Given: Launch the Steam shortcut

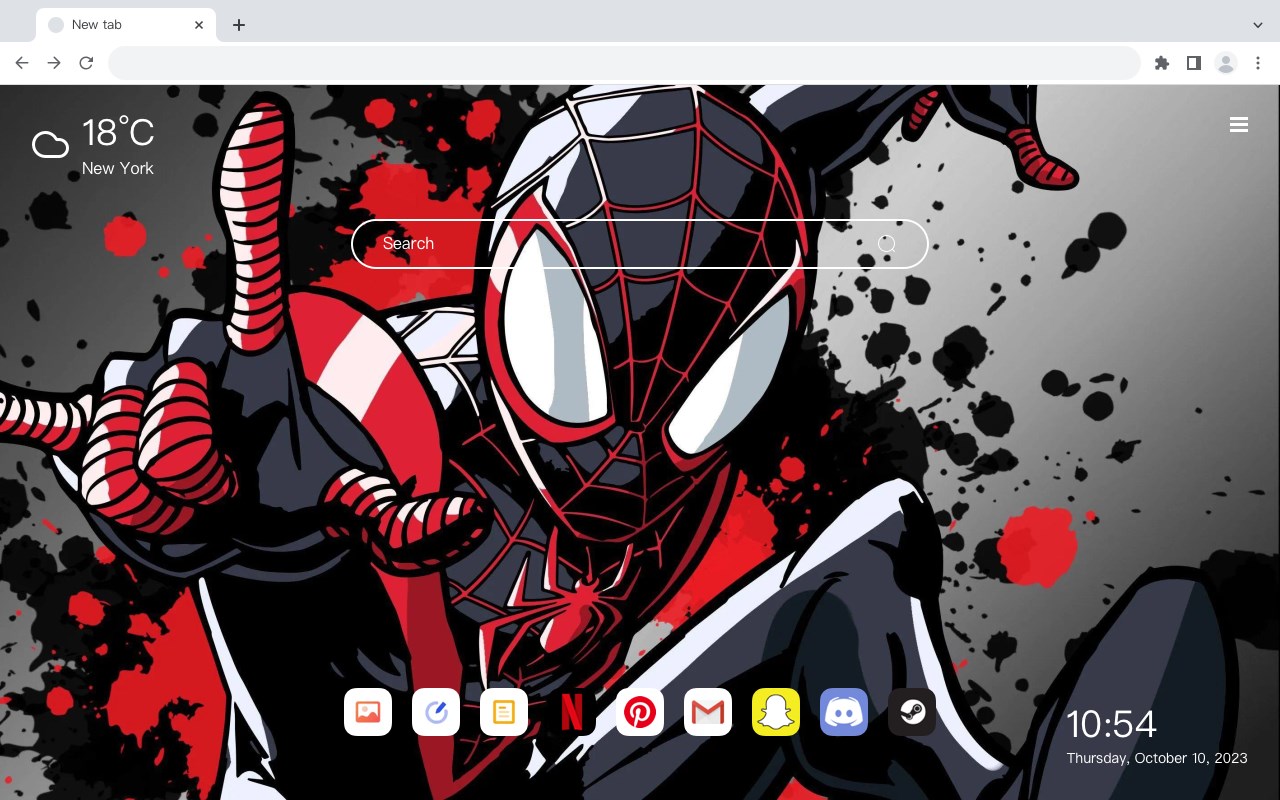Looking at the screenshot, I should (x=912, y=712).
